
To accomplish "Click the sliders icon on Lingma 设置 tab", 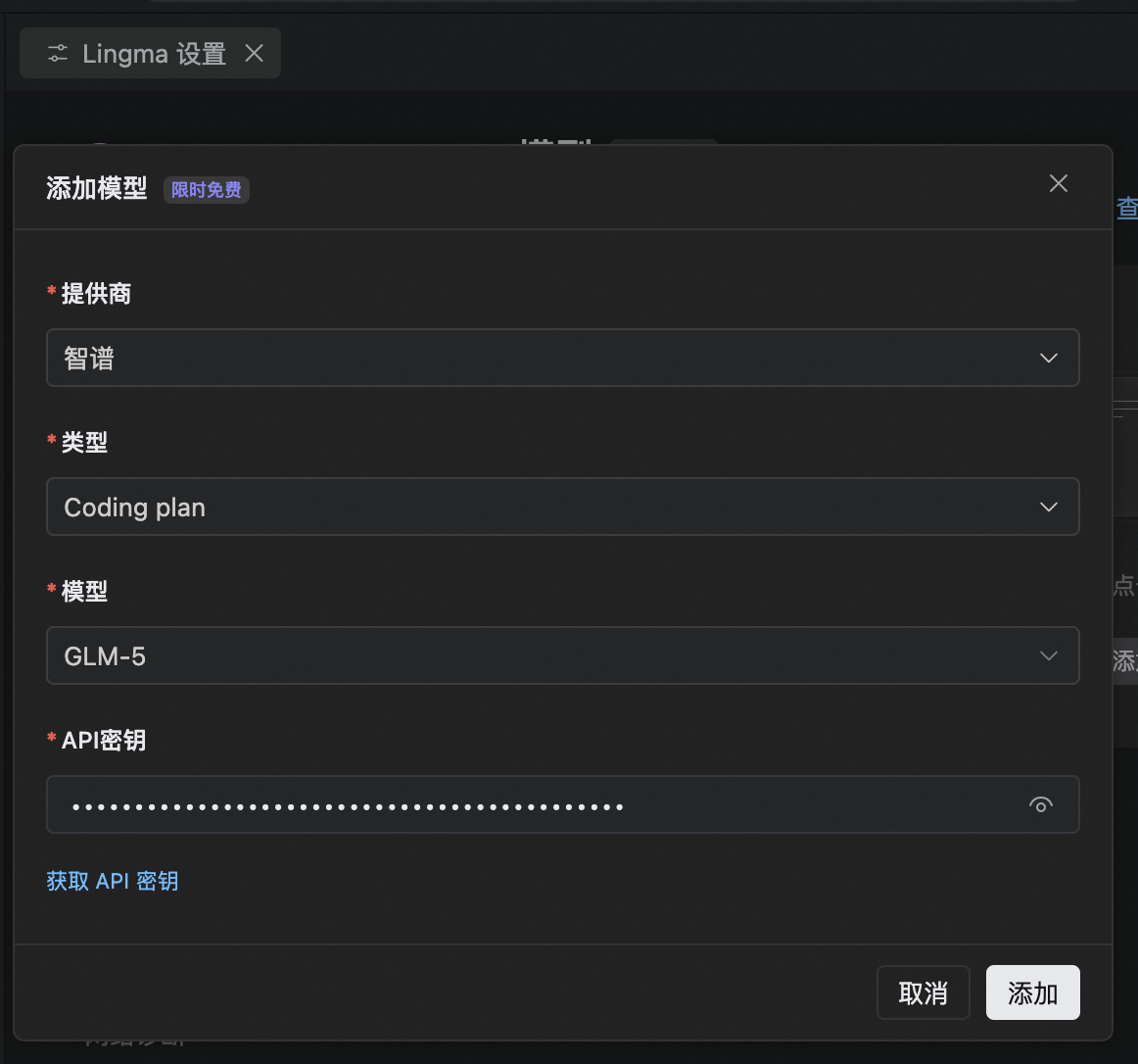I will (x=58, y=54).
